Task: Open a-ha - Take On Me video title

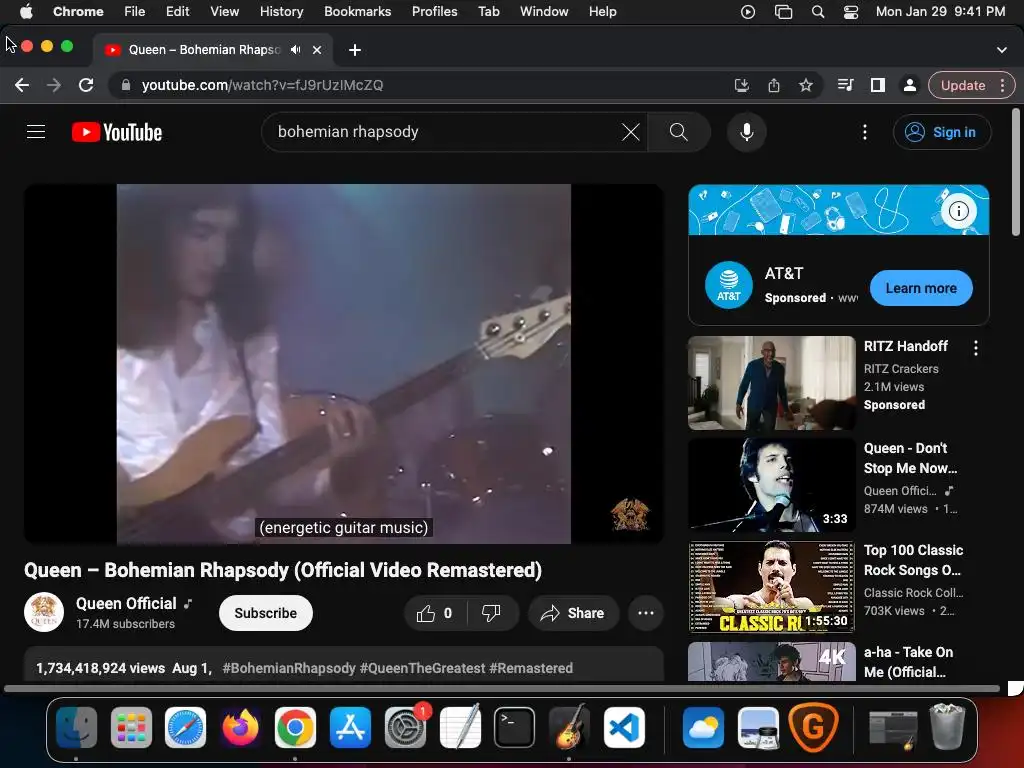Action: [908, 662]
